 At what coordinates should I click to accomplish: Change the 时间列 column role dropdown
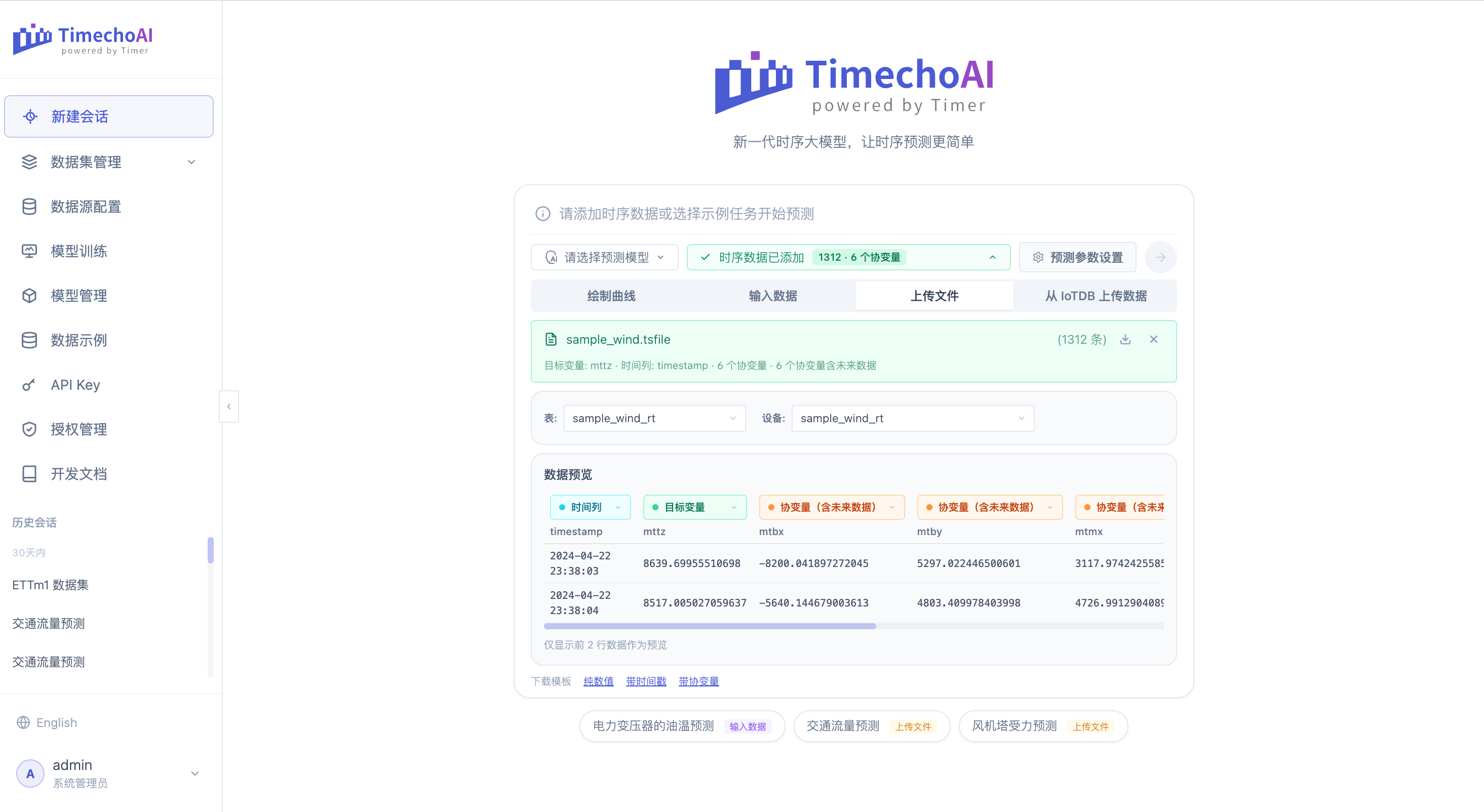point(590,507)
